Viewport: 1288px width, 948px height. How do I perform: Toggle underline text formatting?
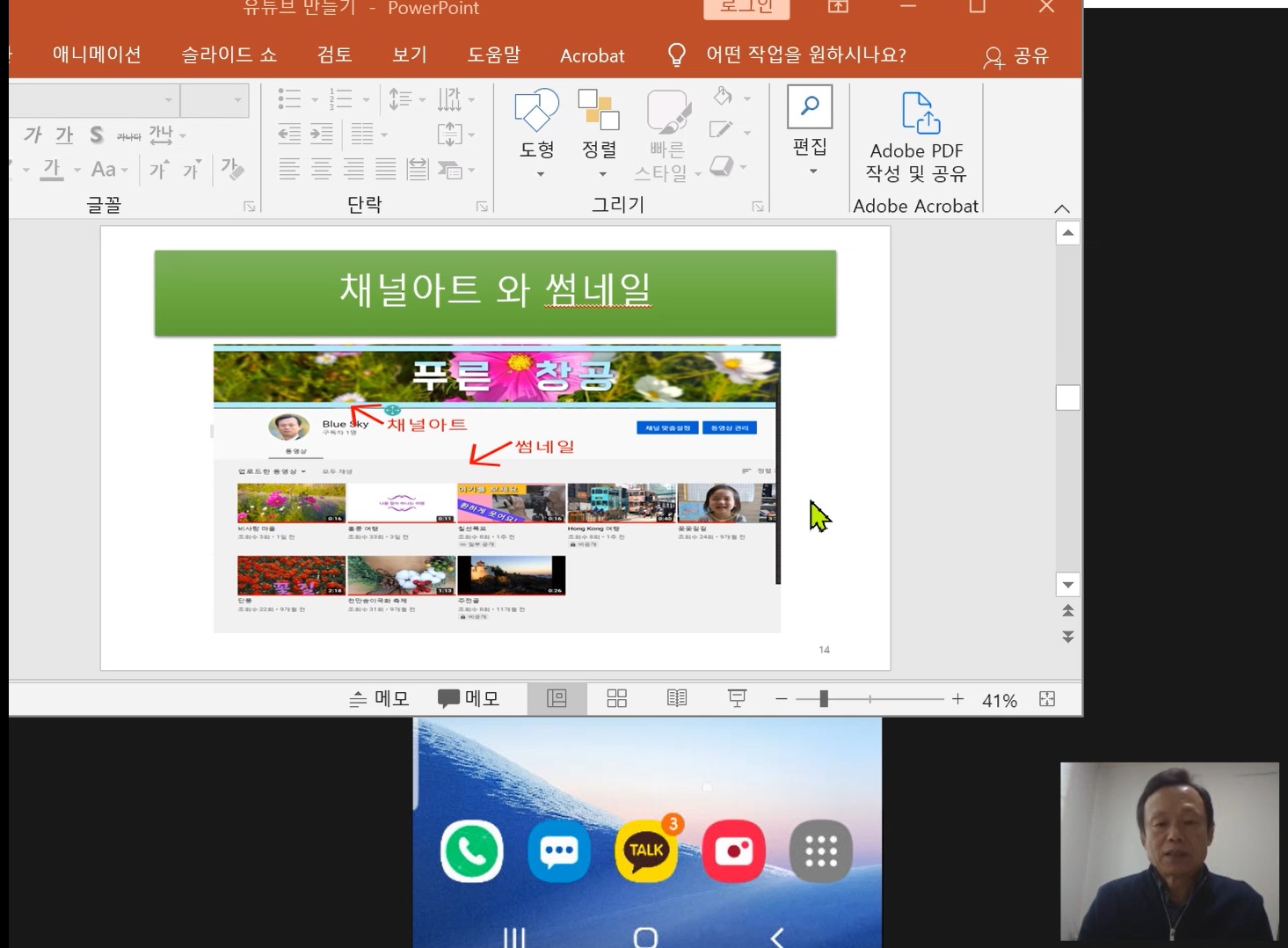click(64, 135)
